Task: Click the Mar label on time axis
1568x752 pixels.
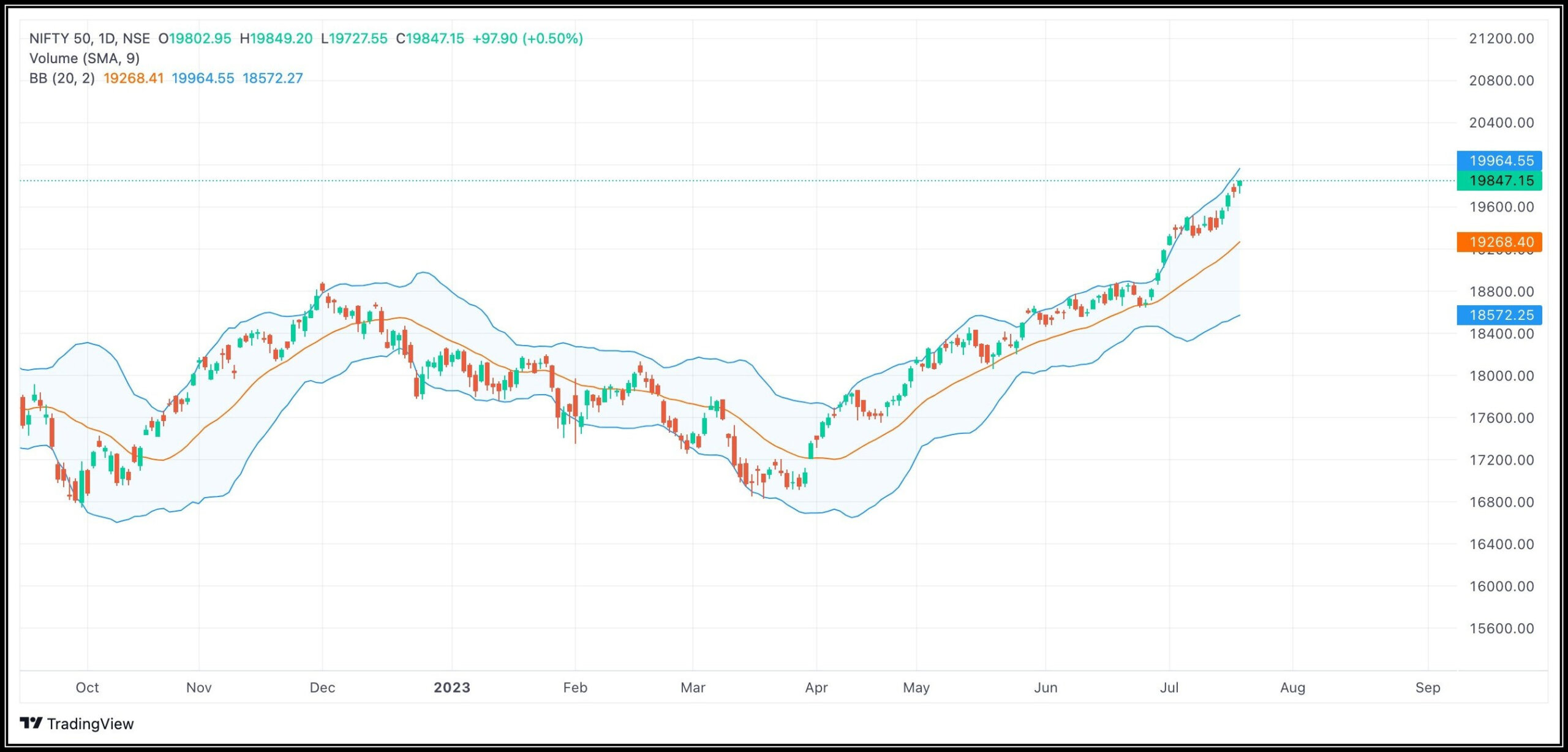Action: [693, 688]
